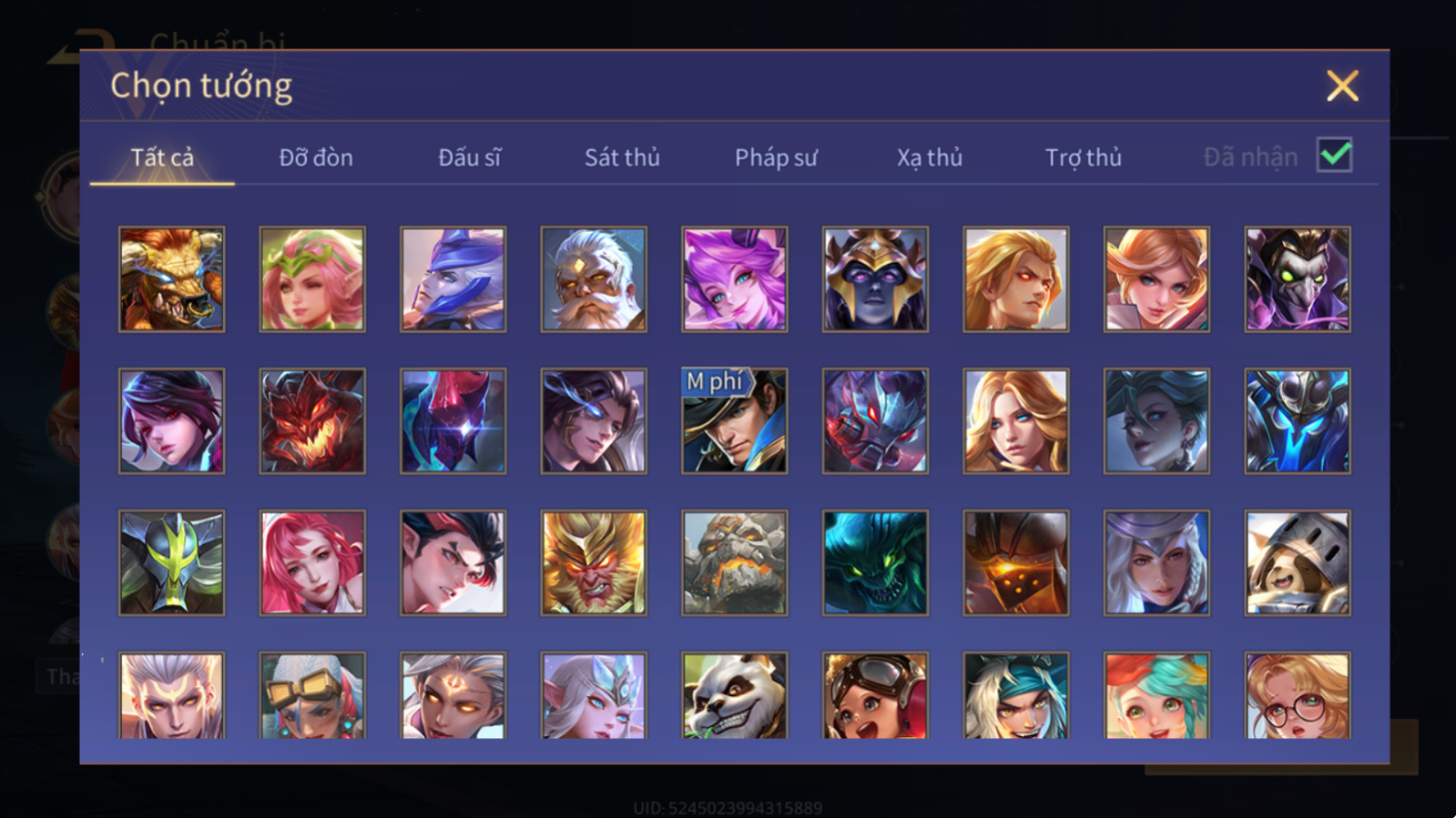Filter heroes by 'Xạ thủ' tab

pyautogui.click(x=929, y=157)
